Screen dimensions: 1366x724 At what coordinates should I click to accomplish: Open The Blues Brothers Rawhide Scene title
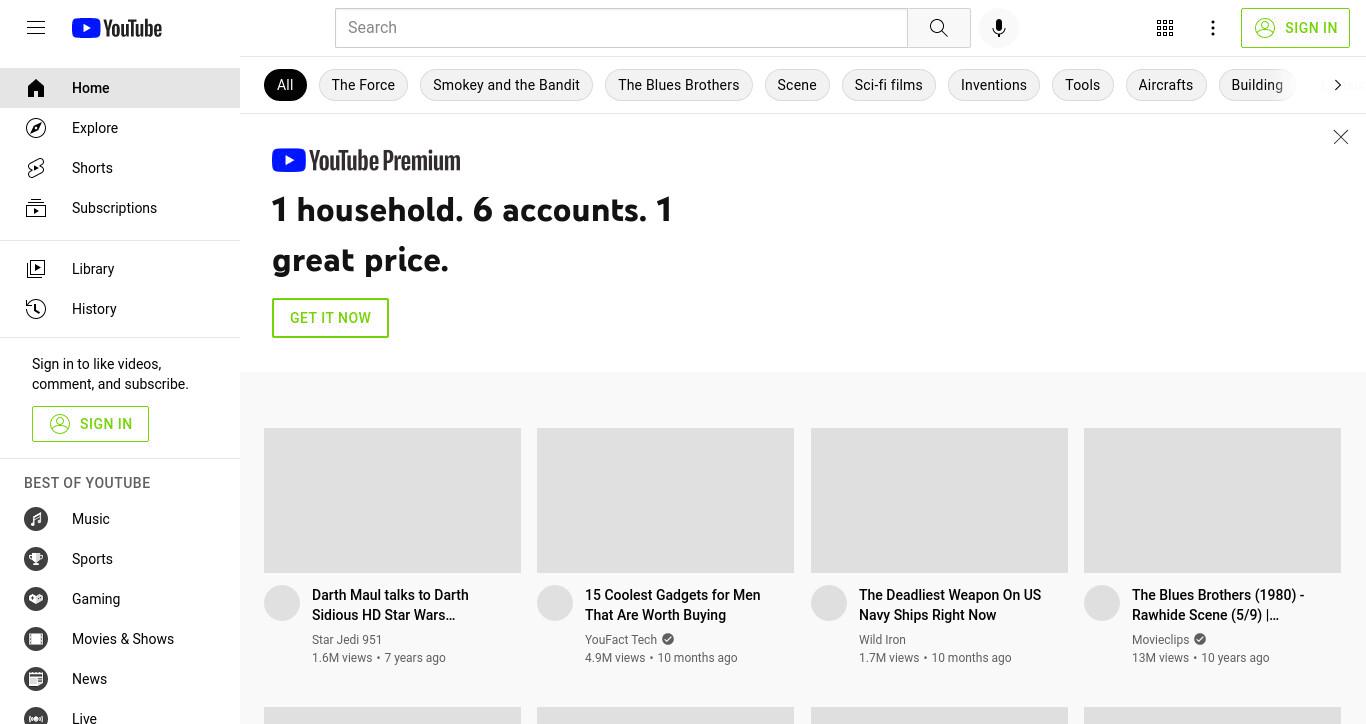(x=1218, y=605)
